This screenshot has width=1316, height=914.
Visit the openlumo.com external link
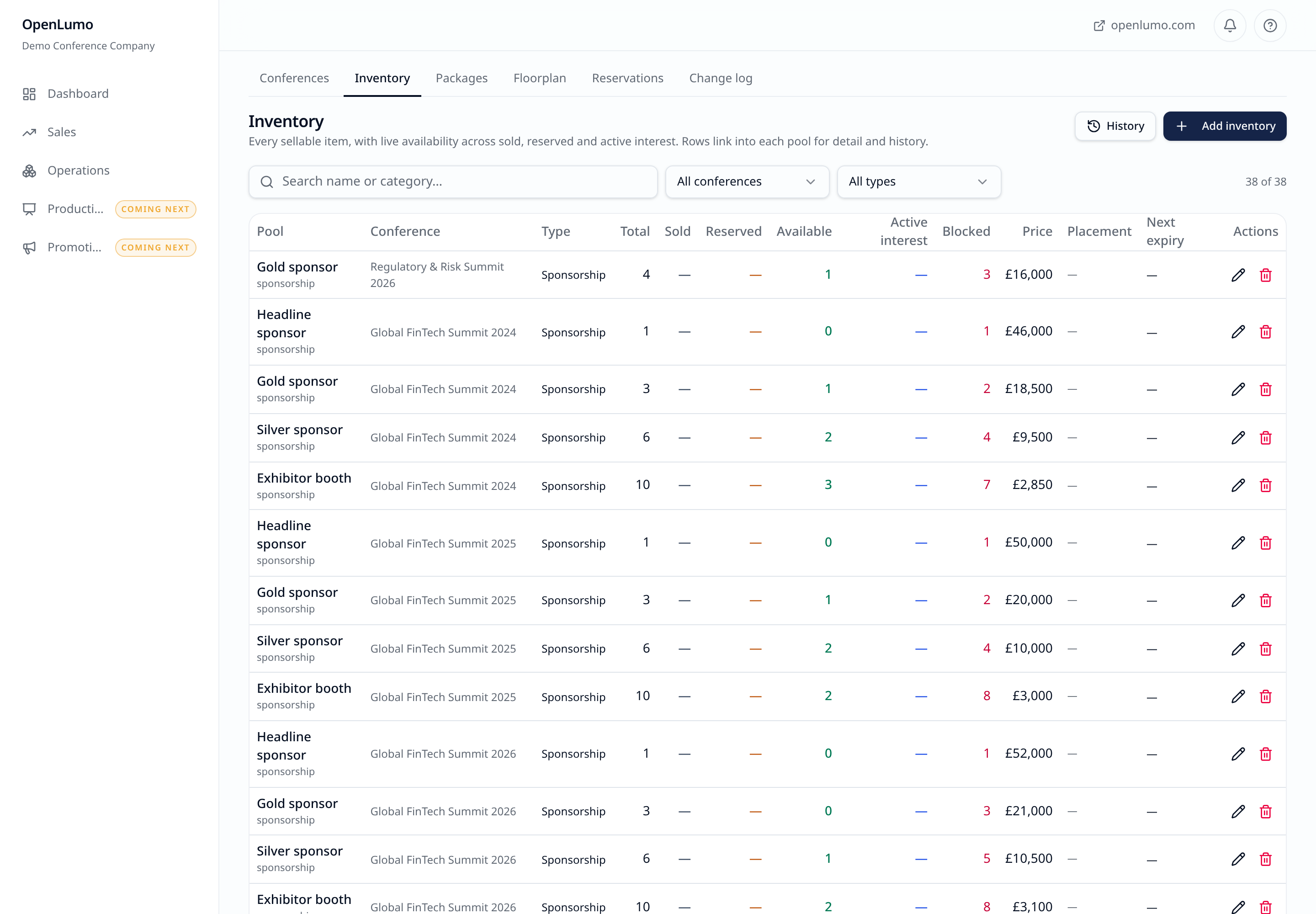(1144, 25)
